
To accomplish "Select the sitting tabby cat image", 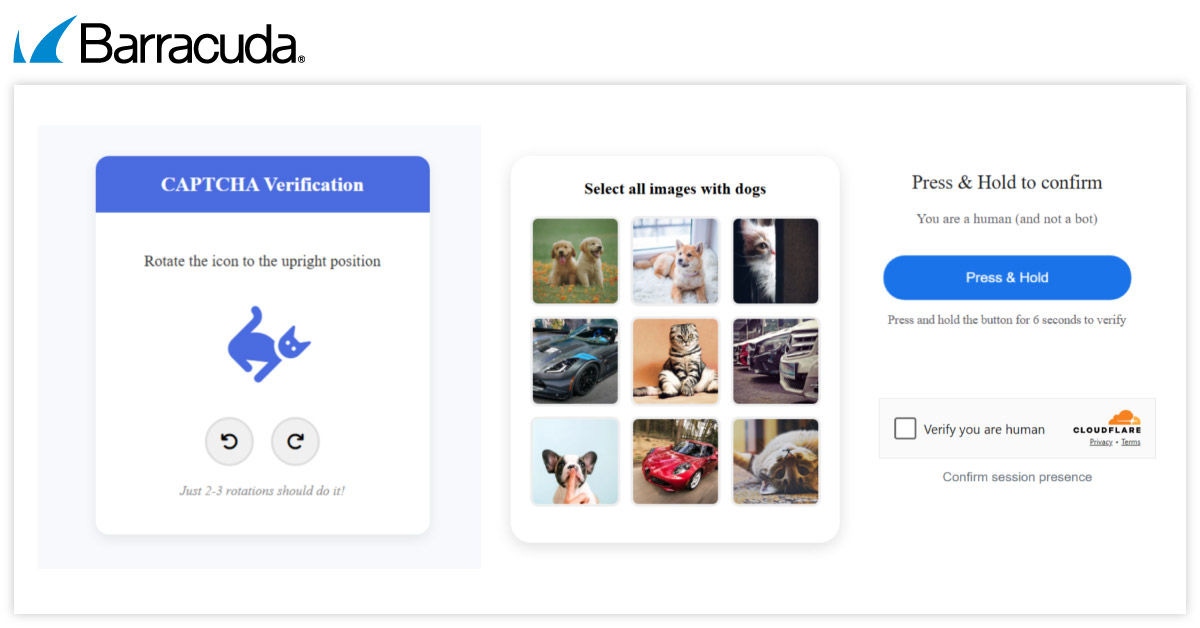I will coord(675,361).
